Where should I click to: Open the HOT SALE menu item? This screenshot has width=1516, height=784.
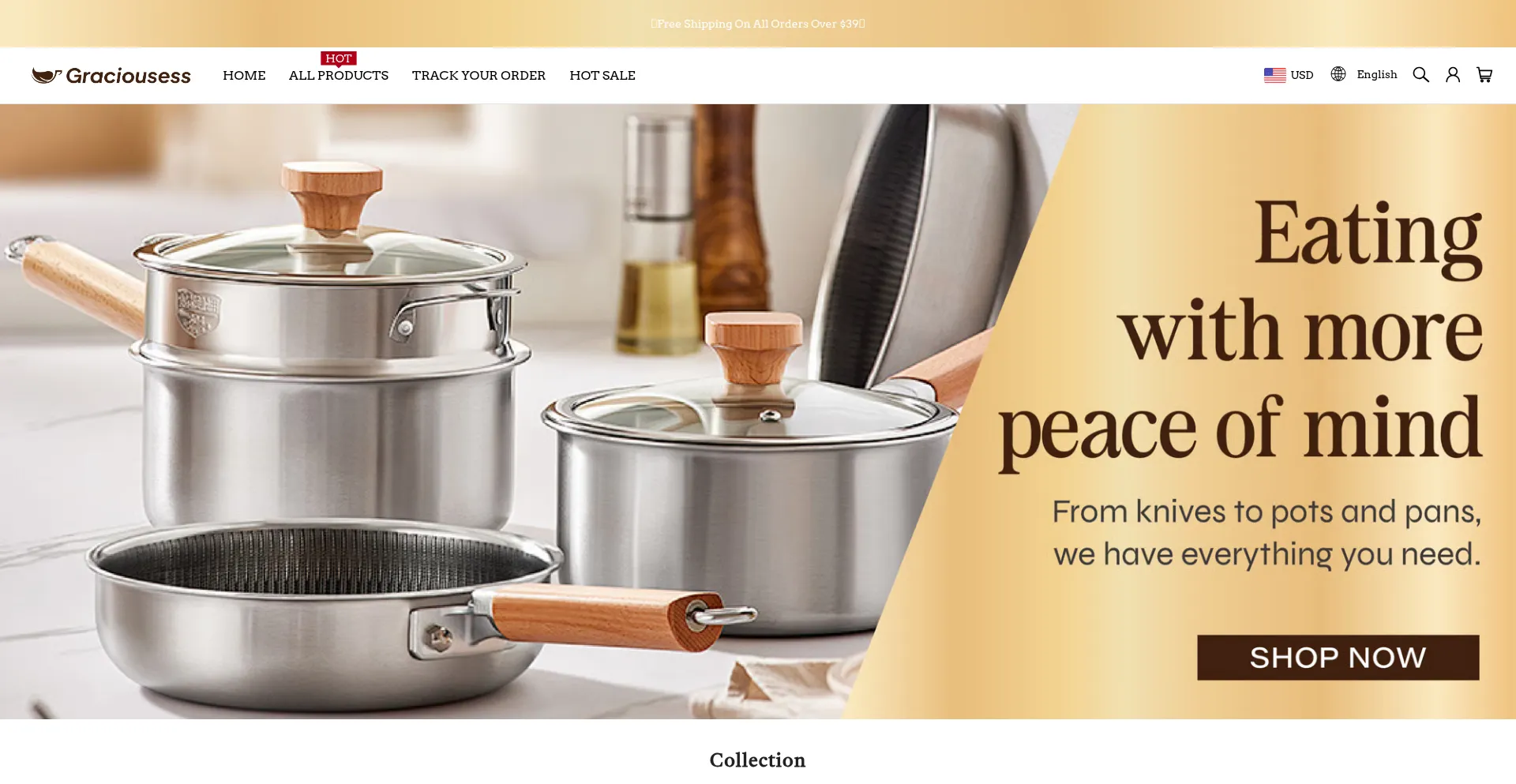tap(602, 76)
